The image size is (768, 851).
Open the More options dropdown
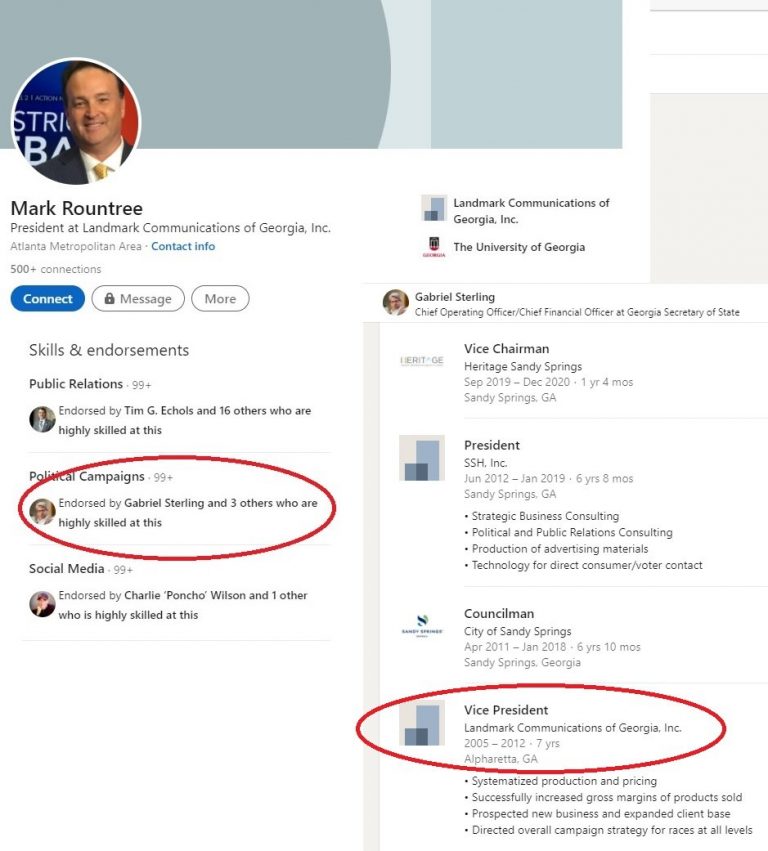(220, 299)
